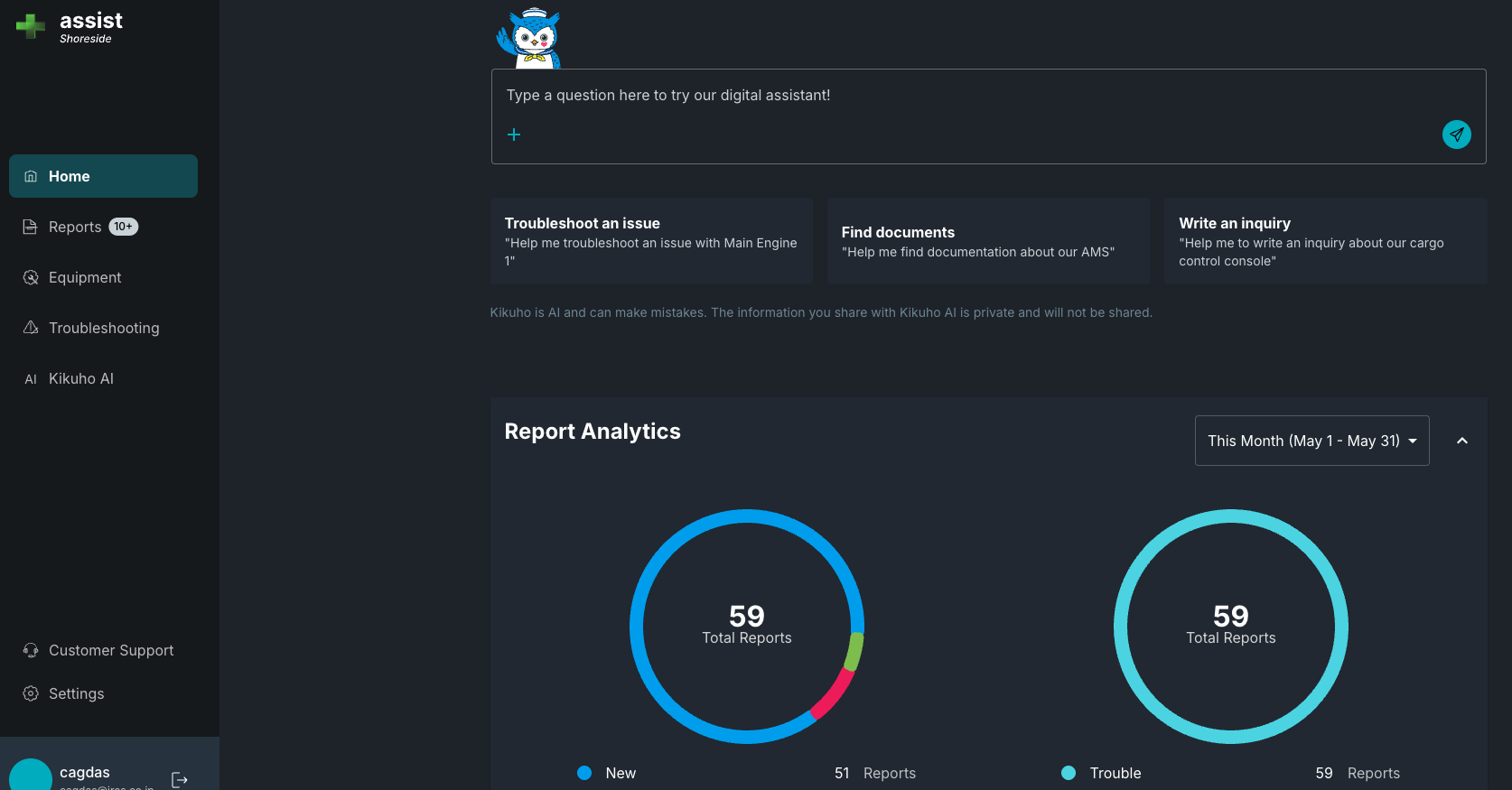Click the green segment of status donut
1512x790 pixels.
854,651
